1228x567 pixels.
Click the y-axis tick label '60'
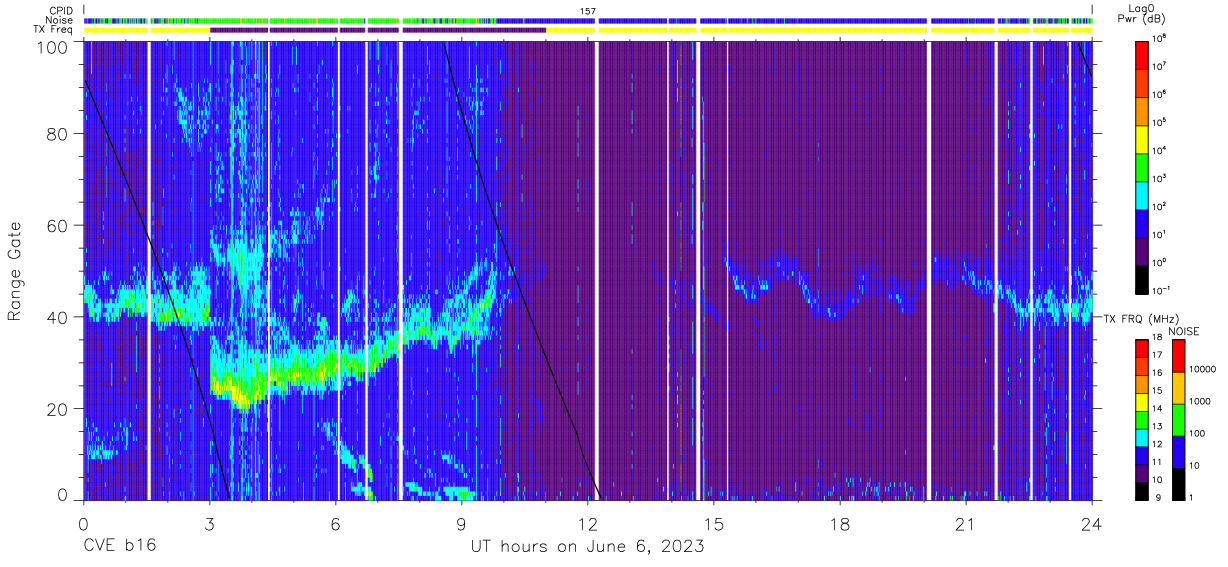pyautogui.click(x=57, y=225)
